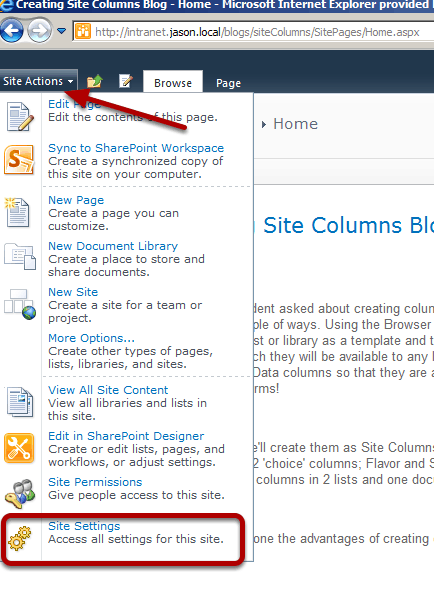Viewport: 434px width, 605px height.
Task: Open the recent pages dropdown arrow
Action: pyautogui.click(x=61, y=30)
